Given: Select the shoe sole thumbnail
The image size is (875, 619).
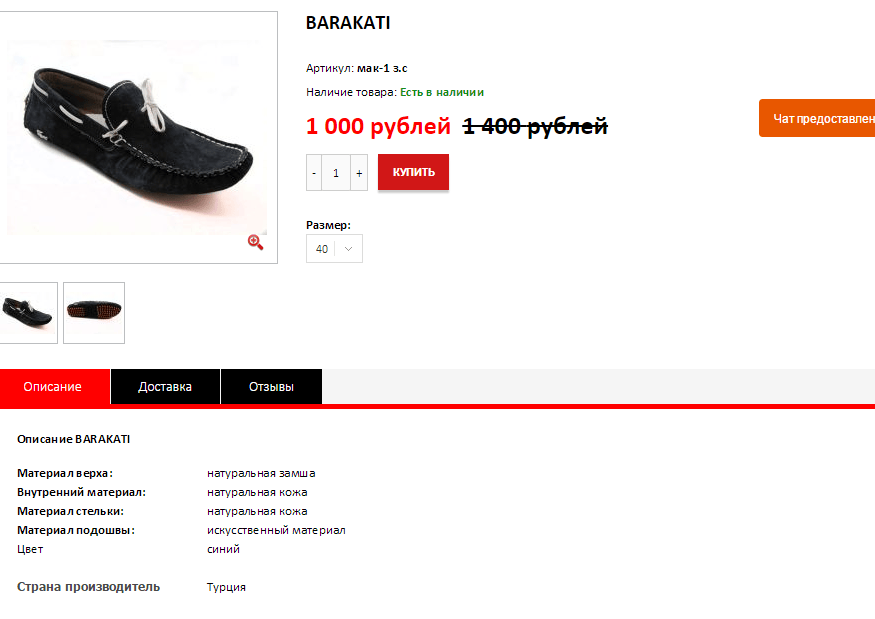Looking at the screenshot, I should 94,313.
